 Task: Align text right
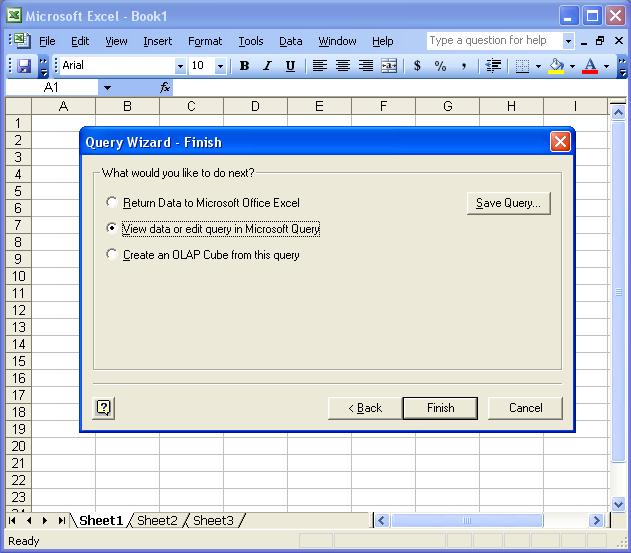tap(366, 66)
